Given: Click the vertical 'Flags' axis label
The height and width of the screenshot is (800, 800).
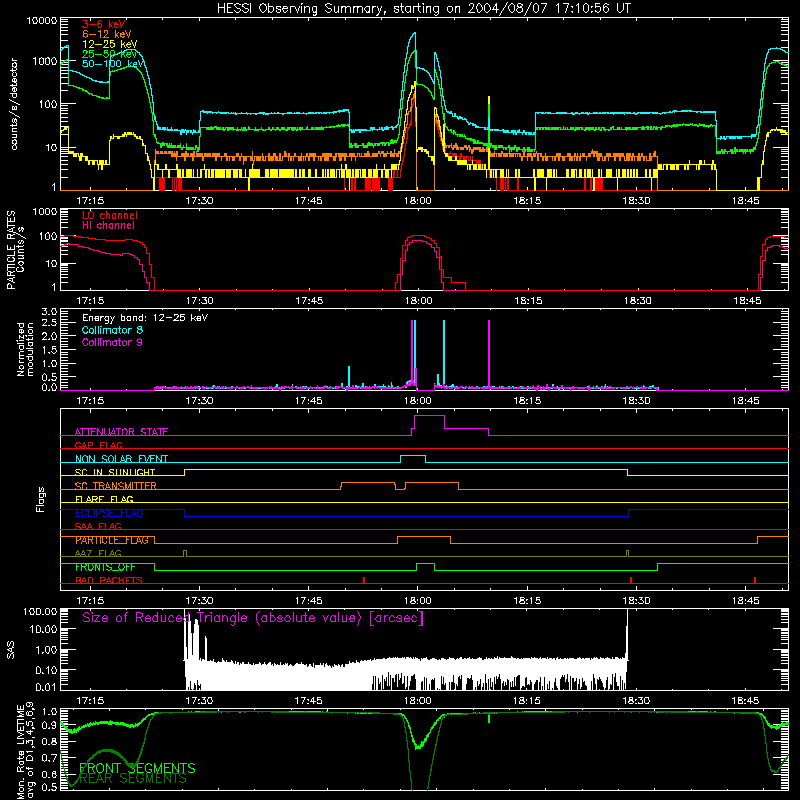Looking at the screenshot, I should tap(40, 499).
